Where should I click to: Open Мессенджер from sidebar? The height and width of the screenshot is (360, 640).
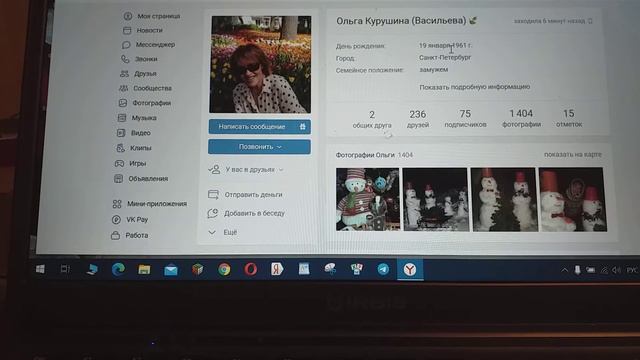(148, 44)
